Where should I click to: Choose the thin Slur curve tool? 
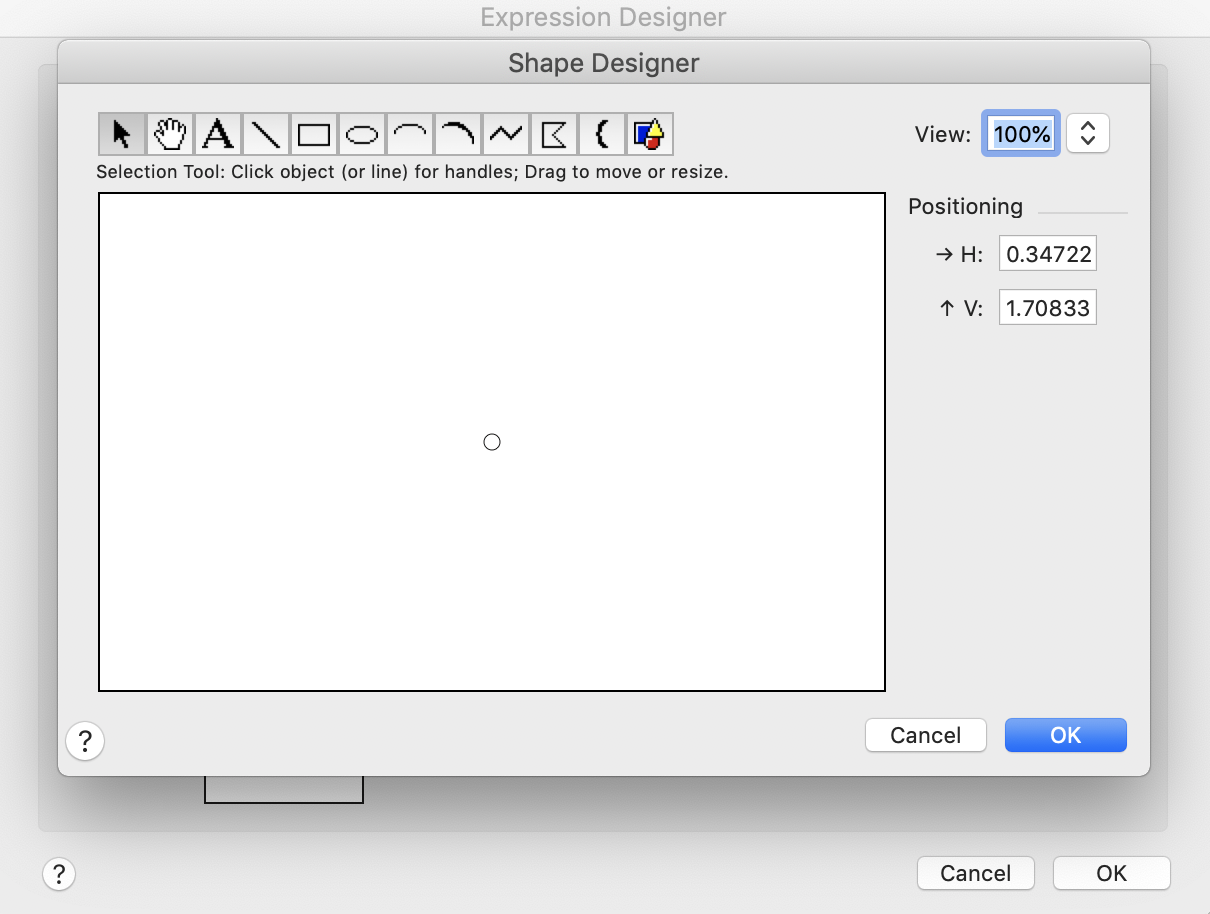(x=410, y=134)
